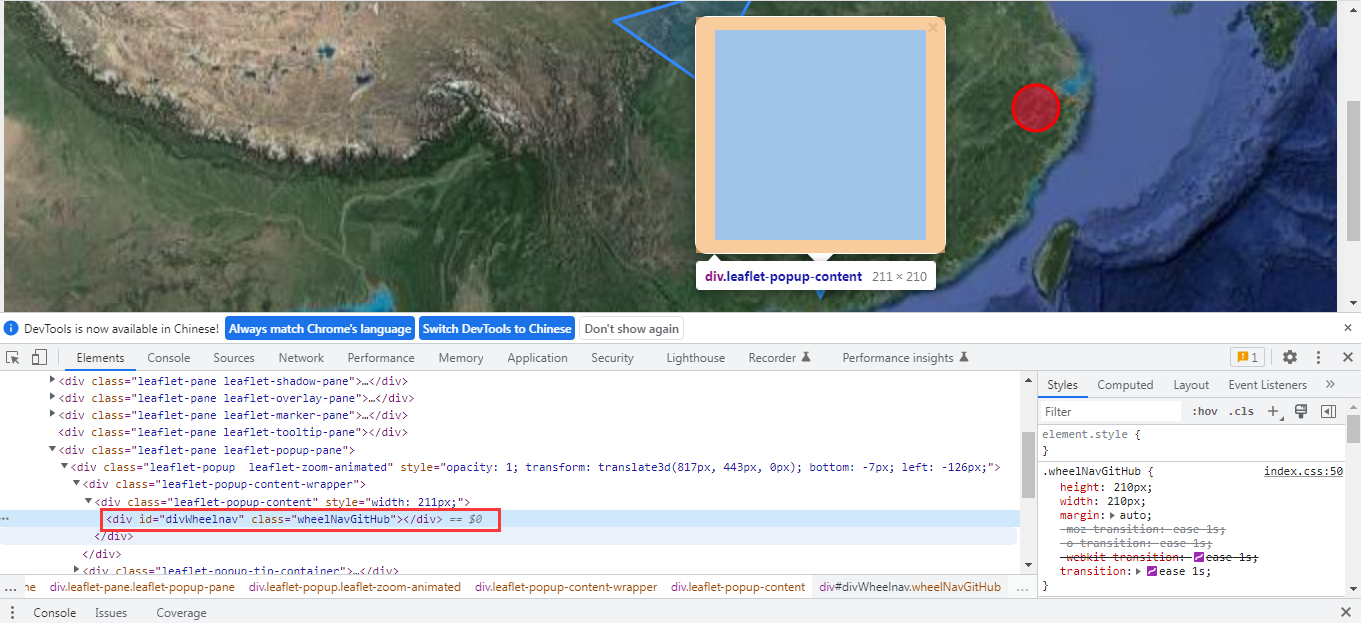Open the Lighthouse tab
The image size is (1361, 623).
696,358
